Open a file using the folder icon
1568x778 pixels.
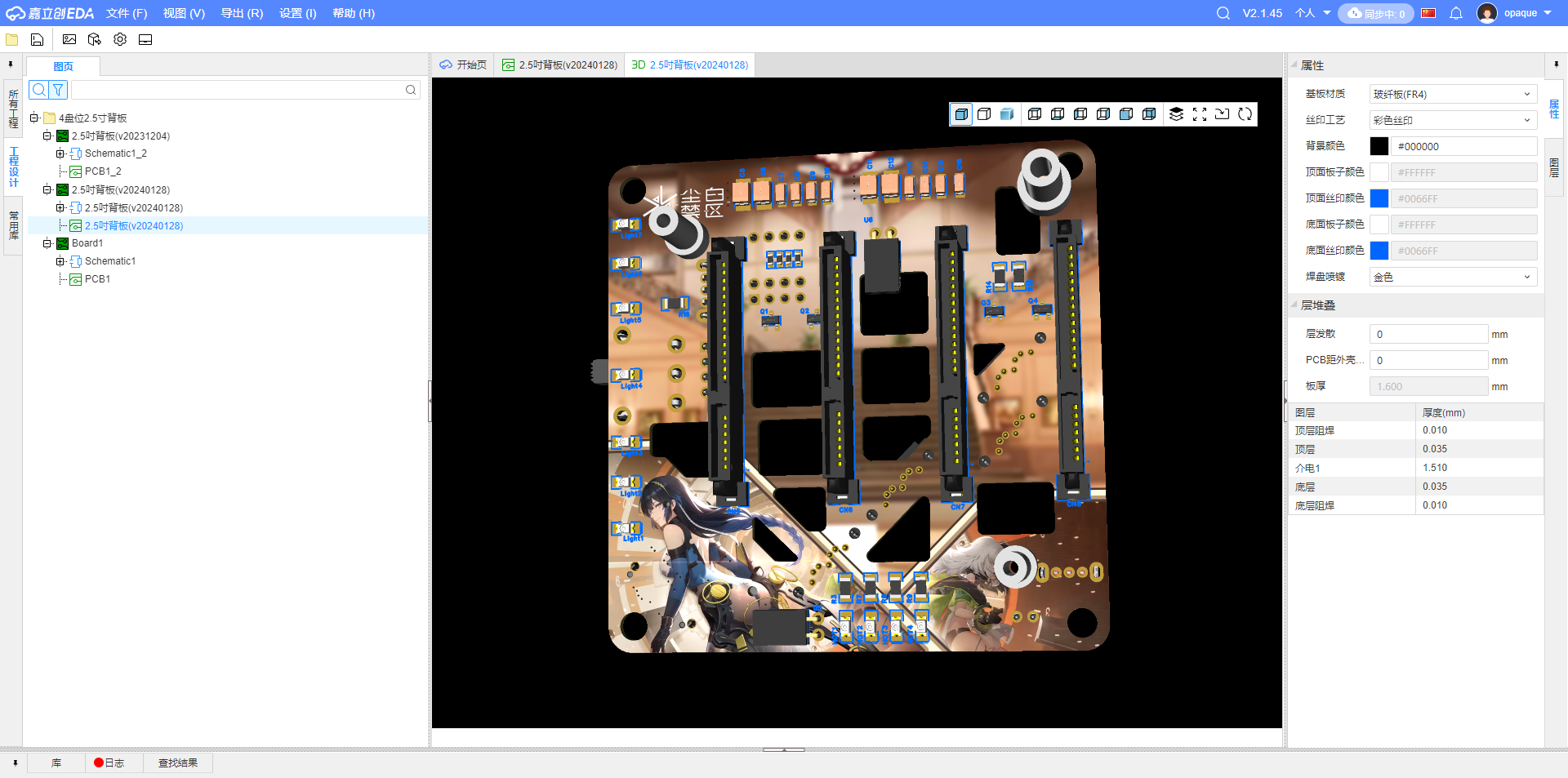[11, 38]
